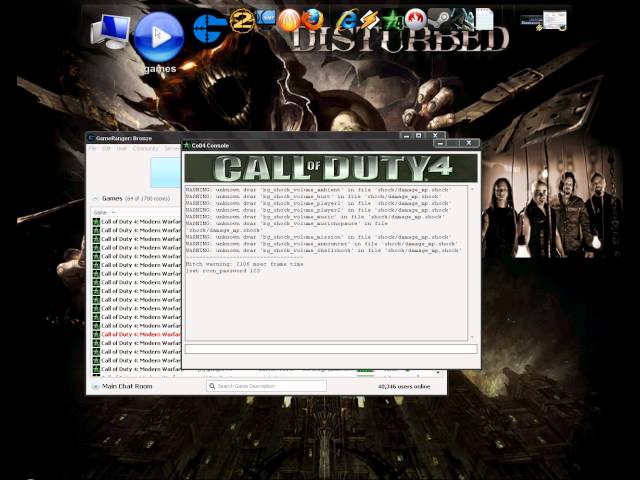Image resolution: width=640 pixels, height=480 pixels.
Task: Select the white window thumbnail in dock
Action: click(555, 20)
